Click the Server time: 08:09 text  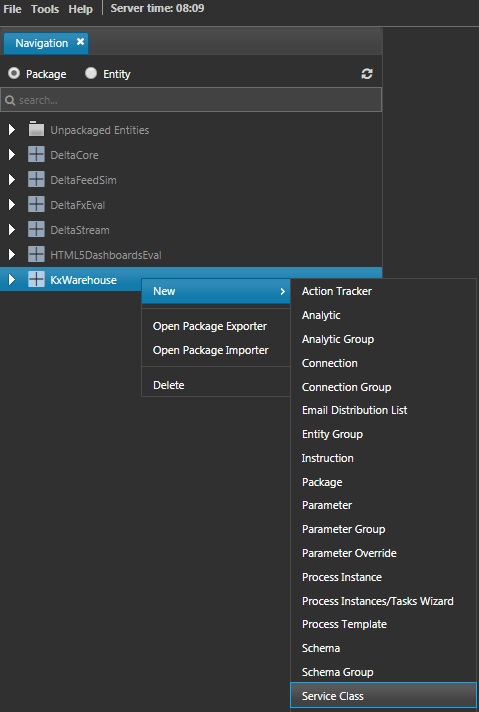tap(157, 8)
